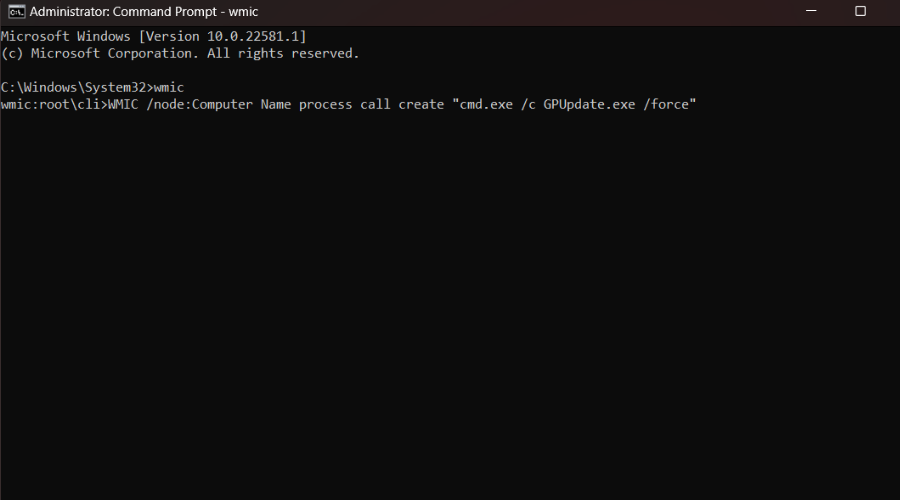Click the lowercase "wmic" command after System32 prompt

(x=169, y=88)
